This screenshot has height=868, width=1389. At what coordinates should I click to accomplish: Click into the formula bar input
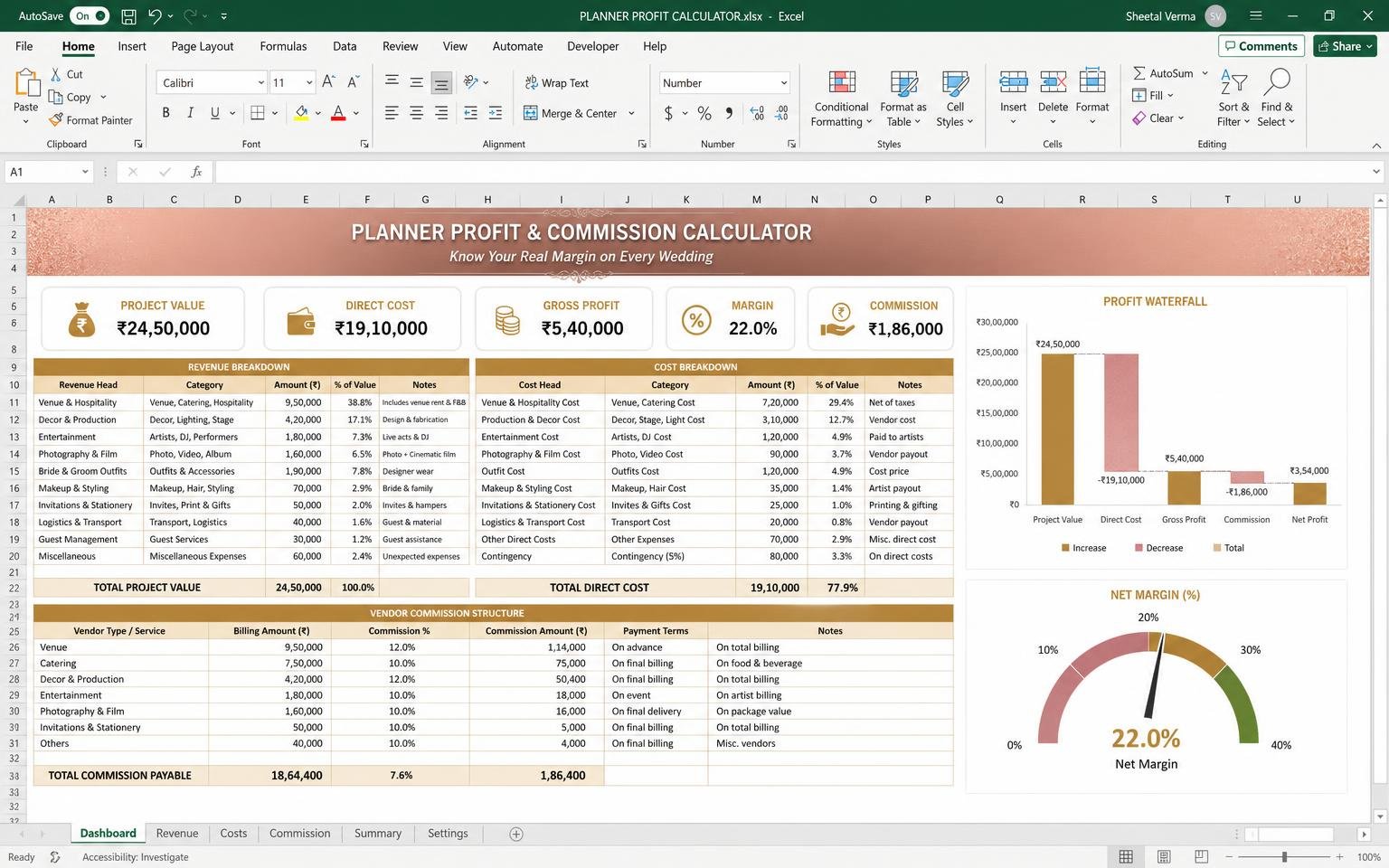pyautogui.click(x=791, y=172)
